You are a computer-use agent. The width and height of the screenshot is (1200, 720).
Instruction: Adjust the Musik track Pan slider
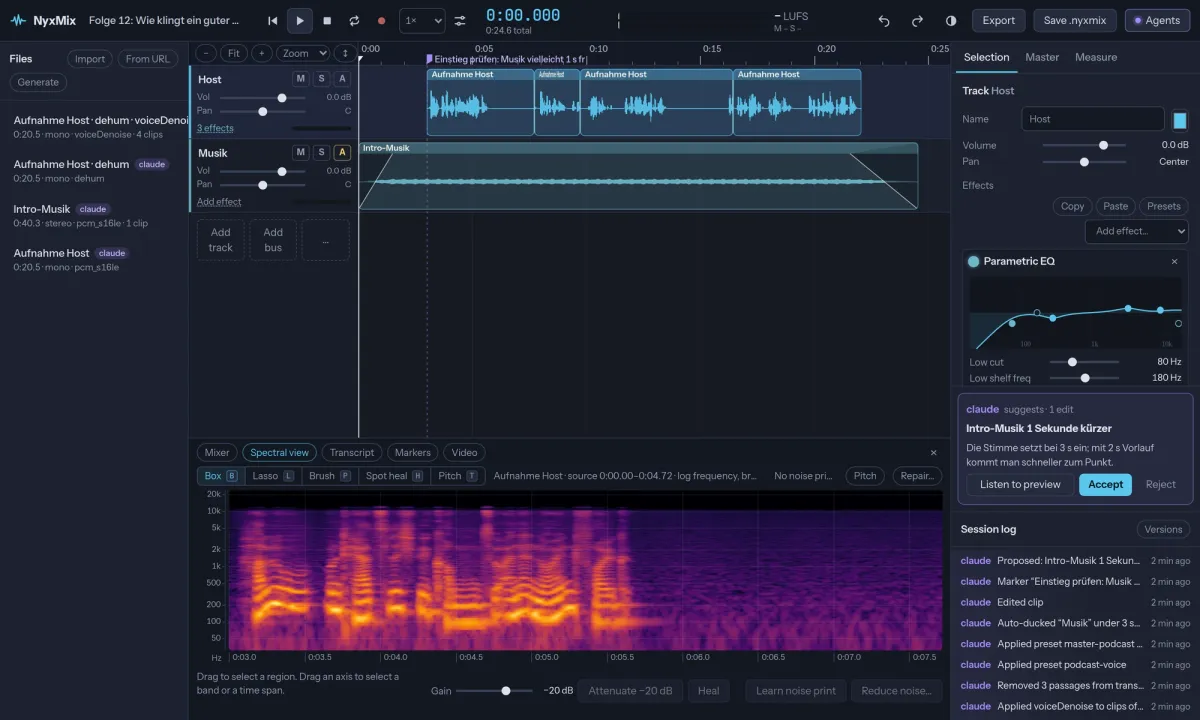263,184
